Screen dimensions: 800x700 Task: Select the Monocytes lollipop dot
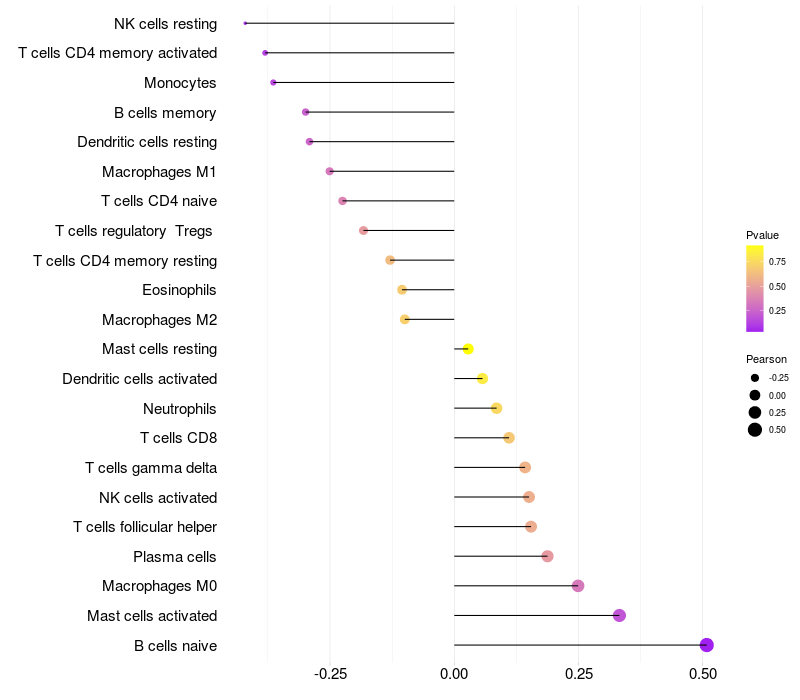(273, 82)
